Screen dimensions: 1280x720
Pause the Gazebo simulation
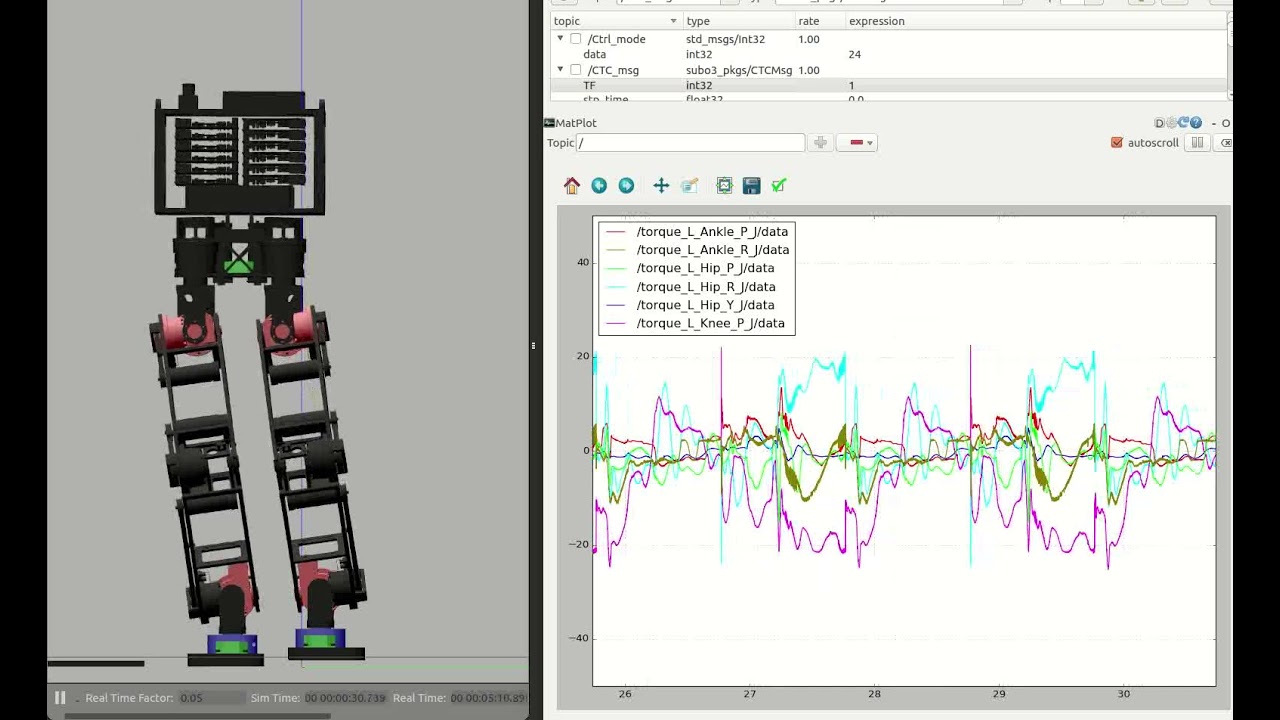(x=60, y=698)
